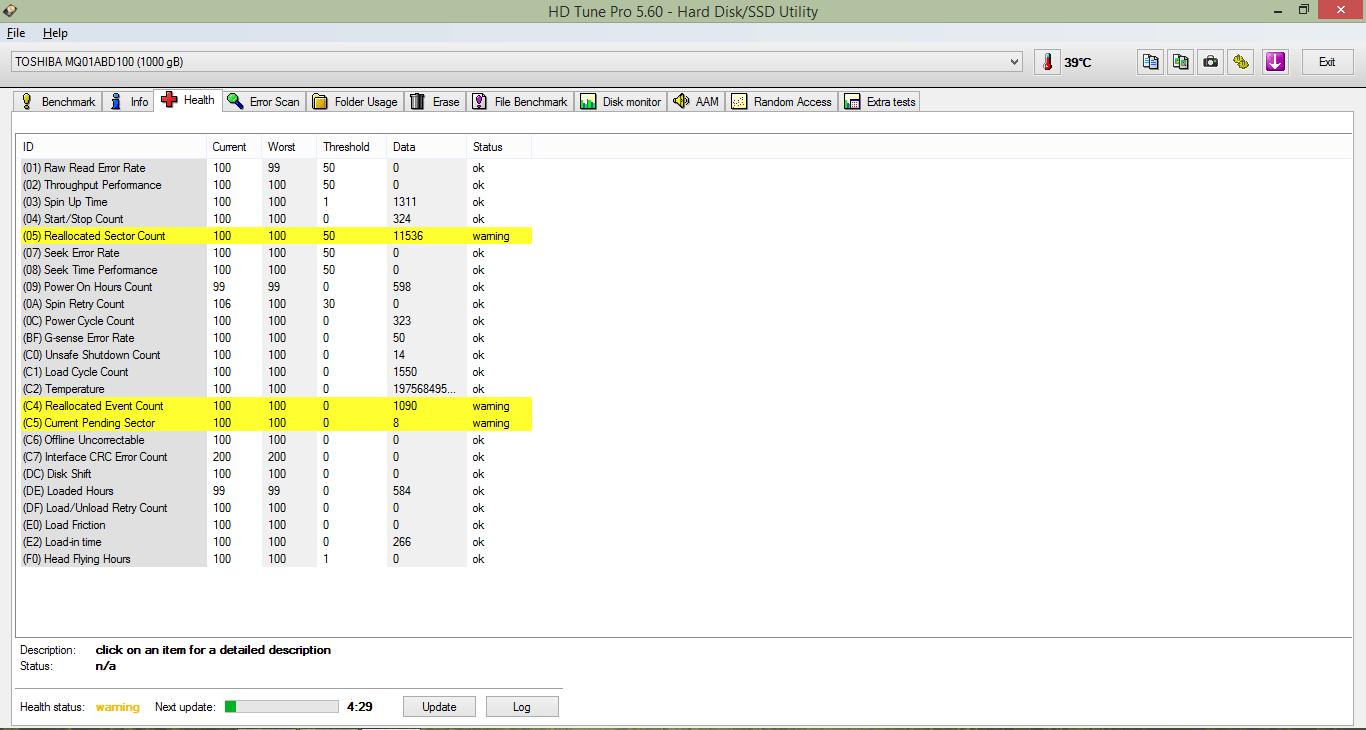Image resolution: width=1366 pixels, height=730 pixels.
Task: Select the G-sense Error Rate row
Action: point(276,338)
